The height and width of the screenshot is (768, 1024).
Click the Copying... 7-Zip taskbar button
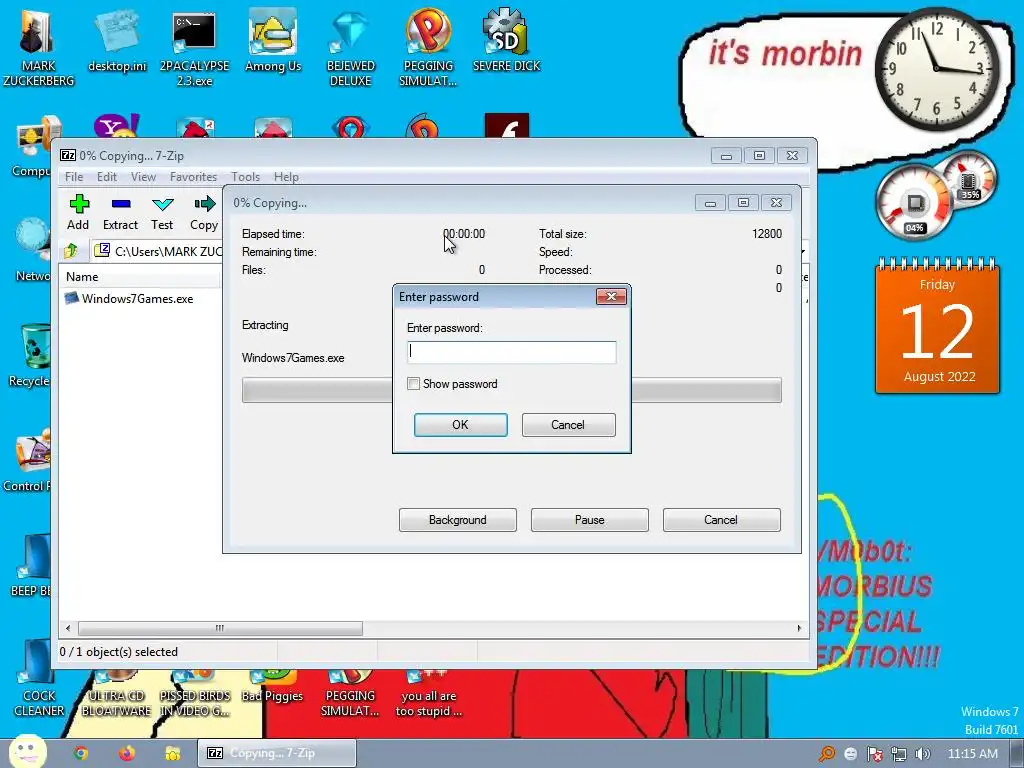coord(277,754)
